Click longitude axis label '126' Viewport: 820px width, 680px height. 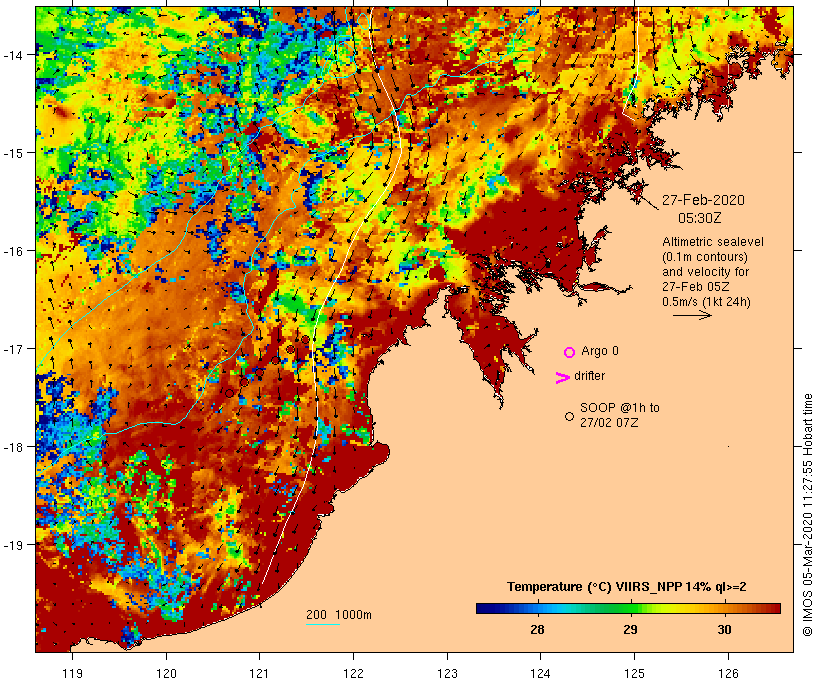(728, 673)
